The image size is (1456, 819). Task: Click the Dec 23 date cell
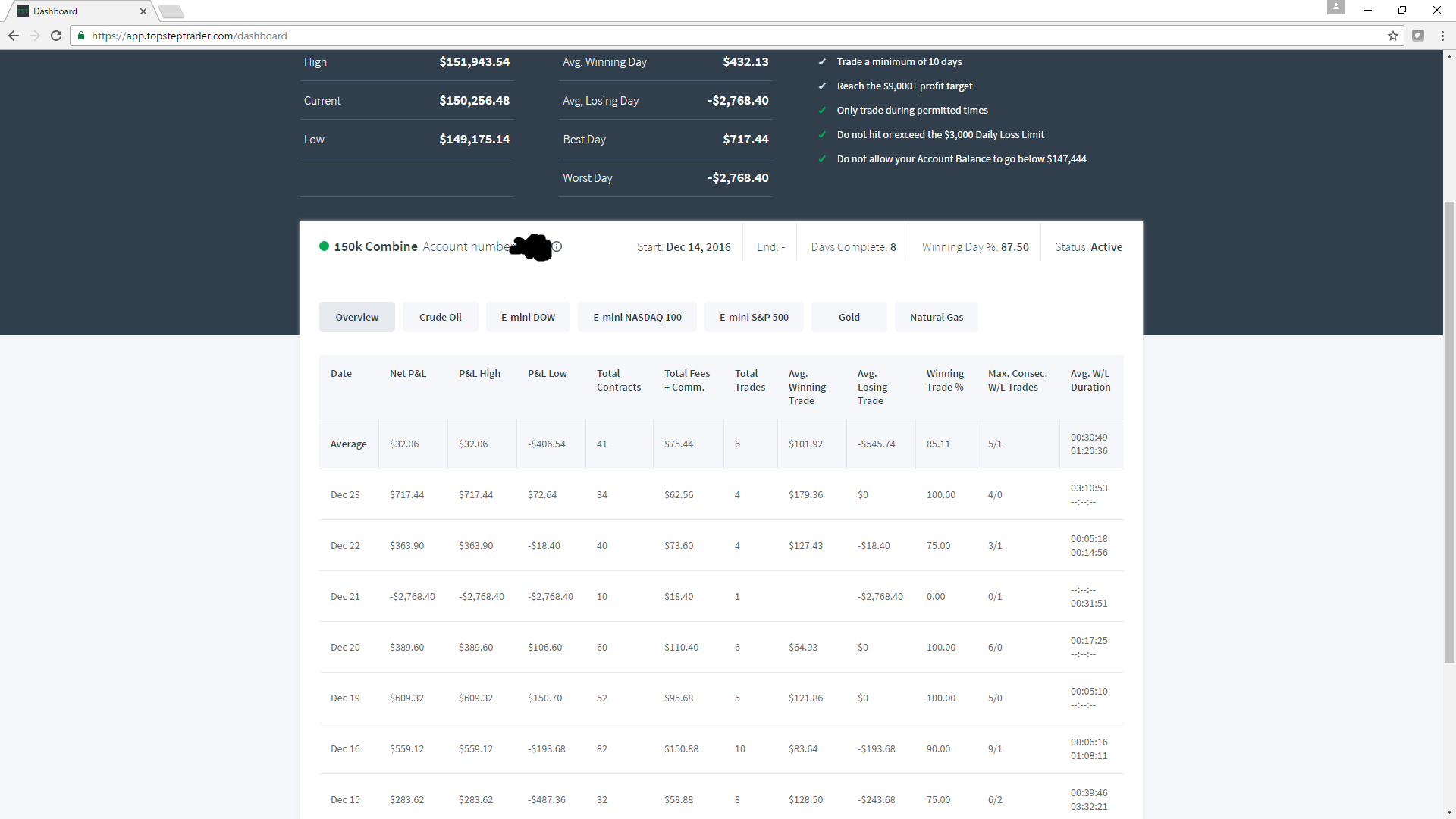coord(345,494)
